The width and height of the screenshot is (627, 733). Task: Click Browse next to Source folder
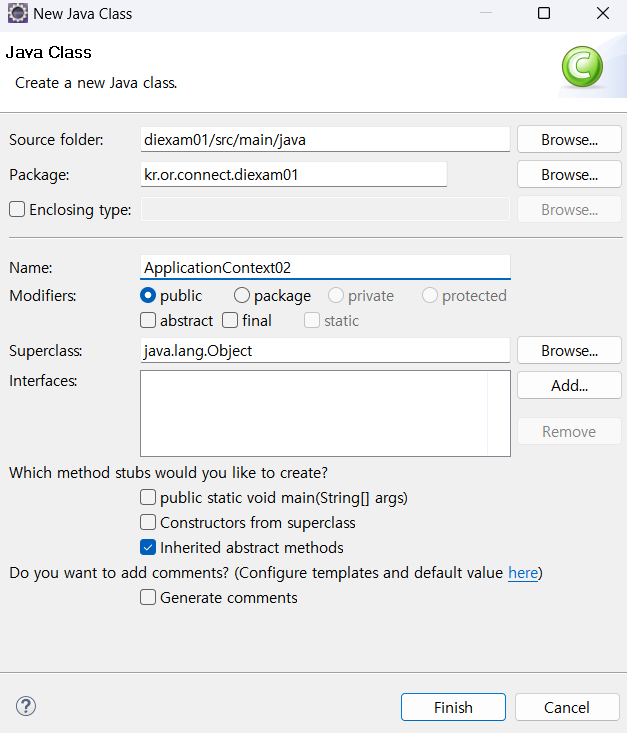(x=569, y=140)
